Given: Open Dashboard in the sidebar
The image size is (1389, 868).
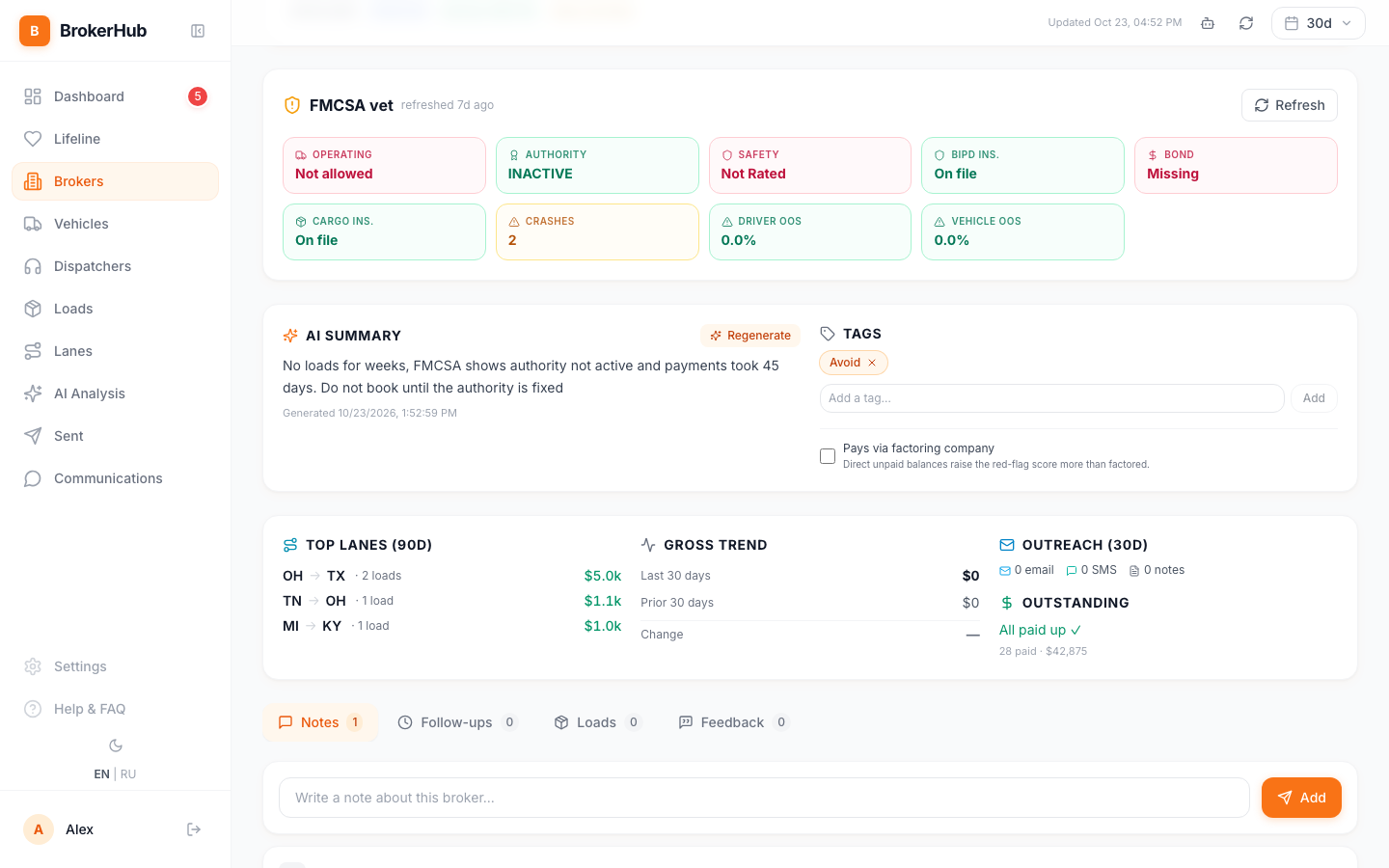Looking at the screenshot, I should tap(116, 96).
